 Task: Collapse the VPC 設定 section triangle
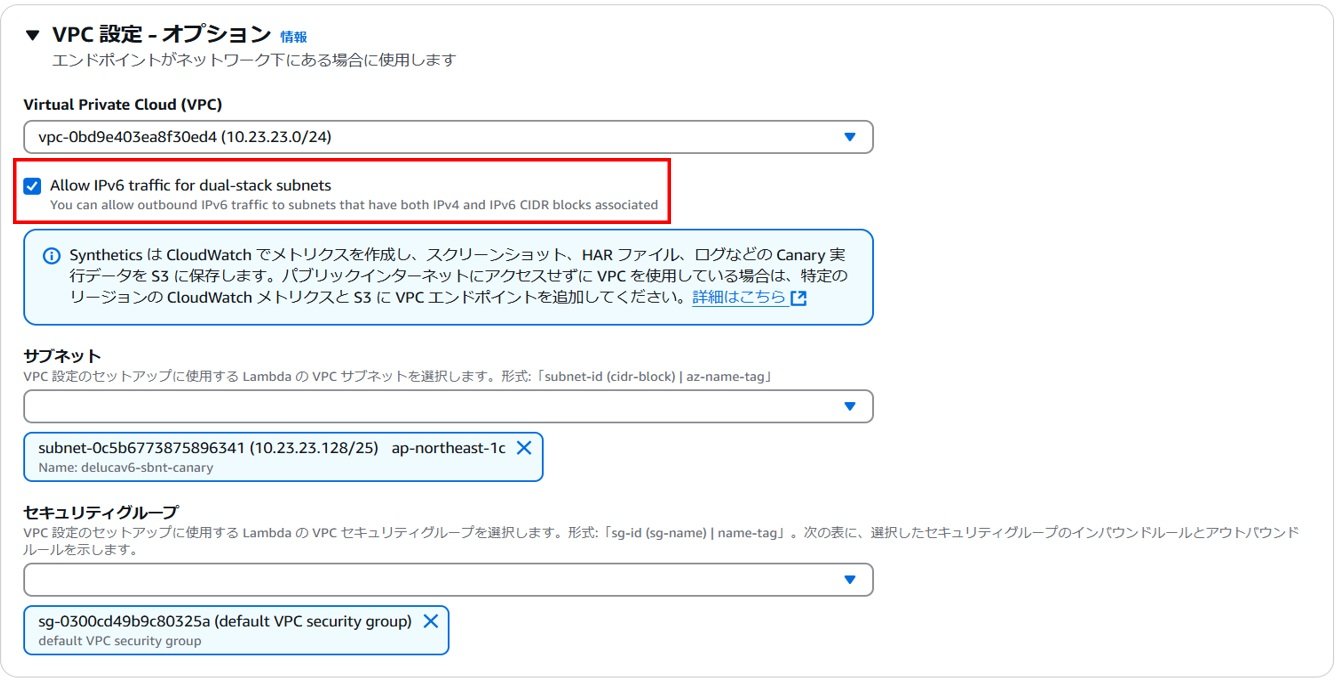tap(33, 35)
